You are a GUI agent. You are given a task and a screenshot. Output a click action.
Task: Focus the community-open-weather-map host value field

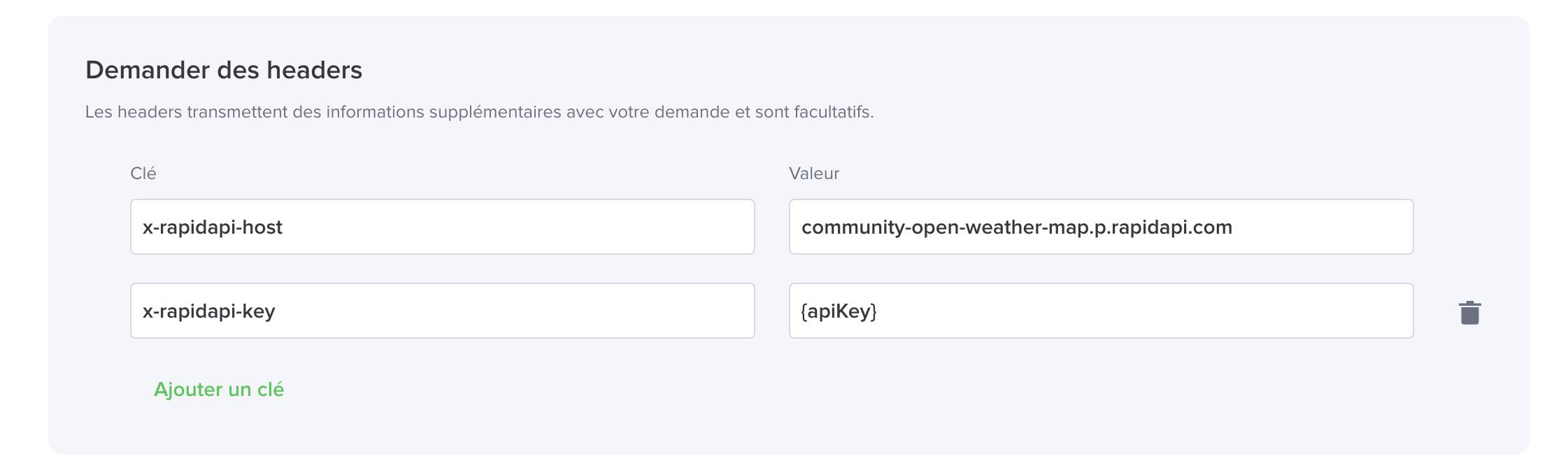pos(1101,227)
